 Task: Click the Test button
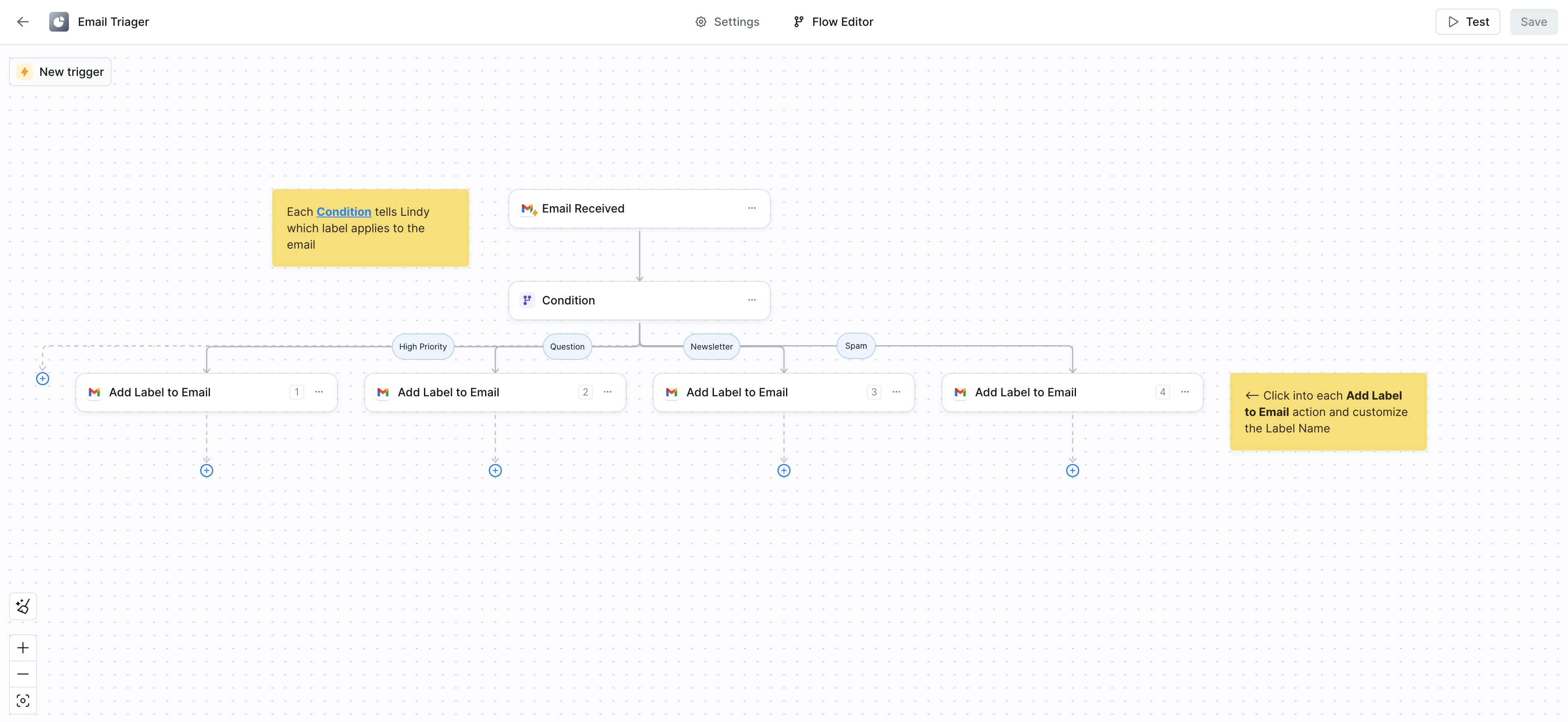1468,22
